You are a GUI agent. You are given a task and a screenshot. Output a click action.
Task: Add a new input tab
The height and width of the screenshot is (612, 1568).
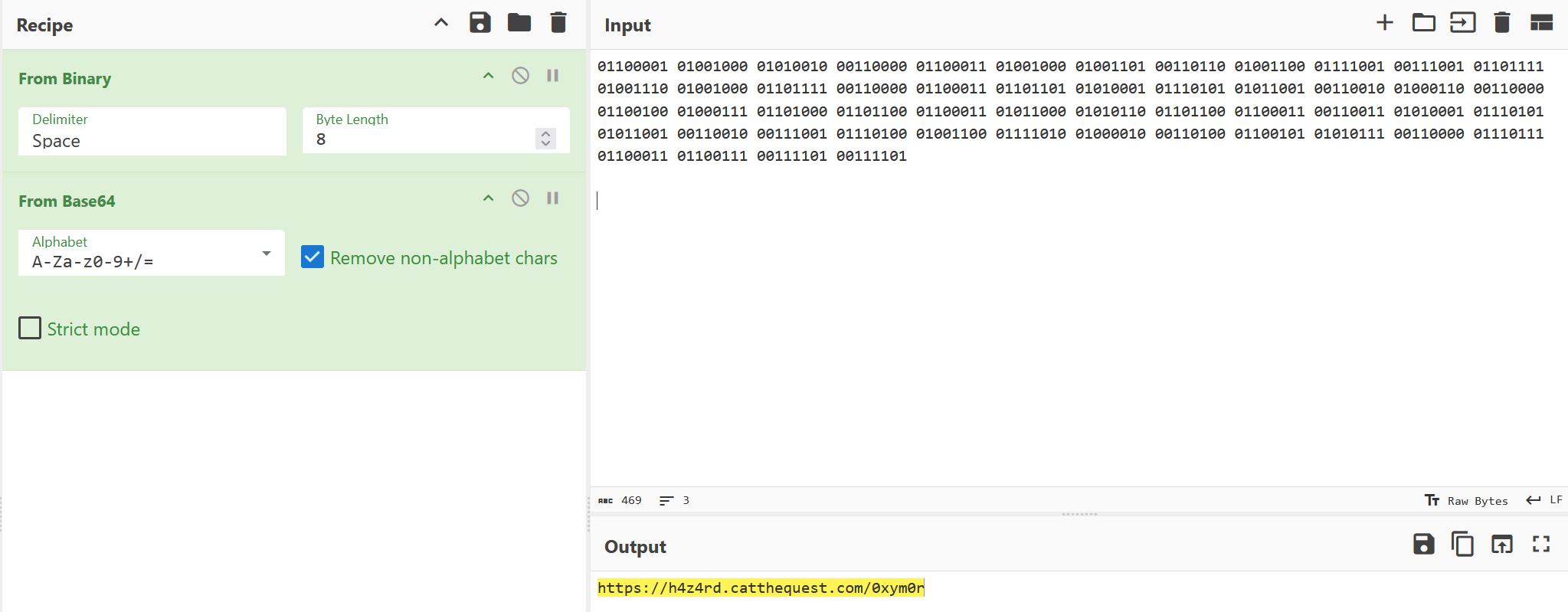point(1384,23)
